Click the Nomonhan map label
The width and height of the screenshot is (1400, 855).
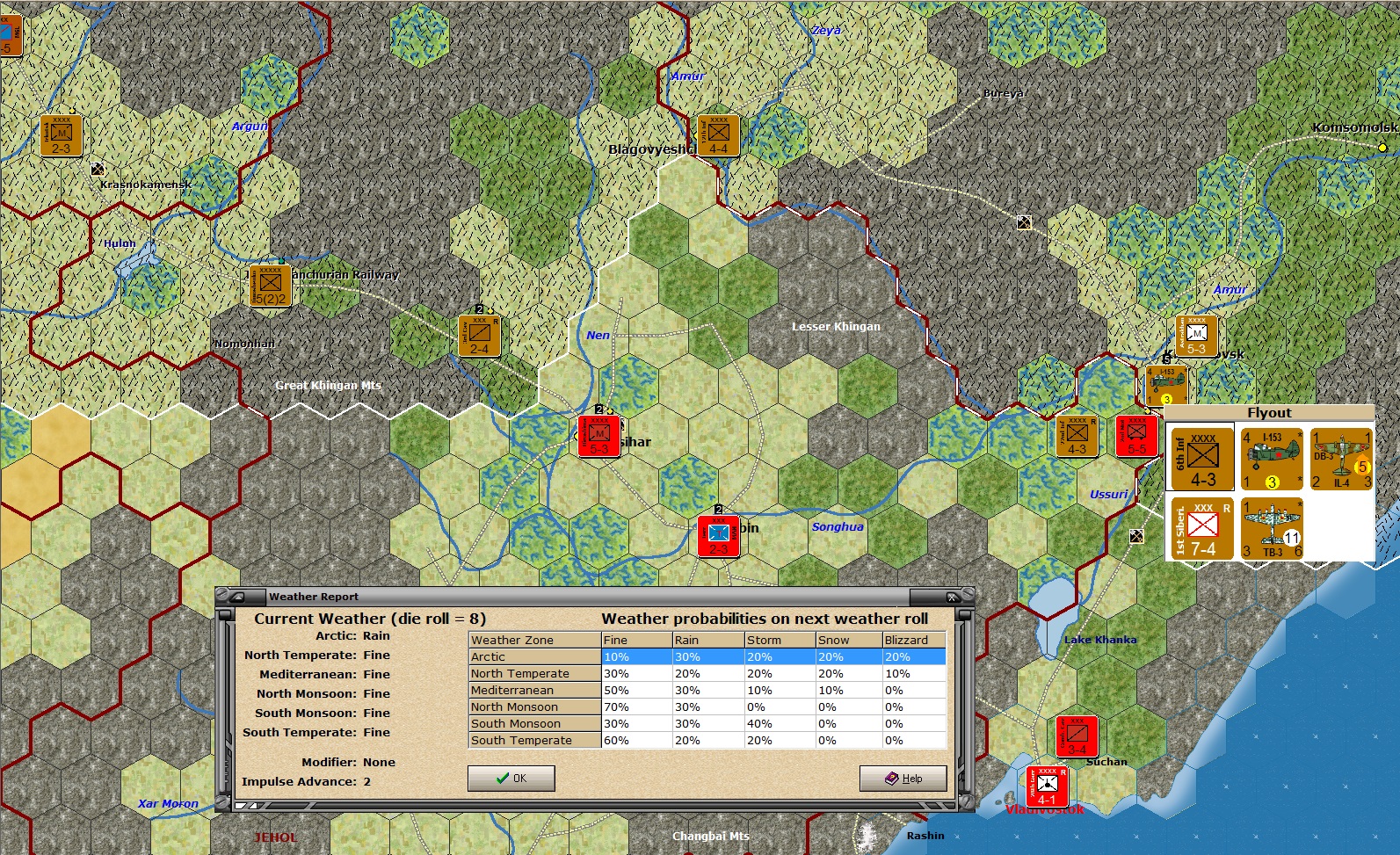[x=244, y=344]
